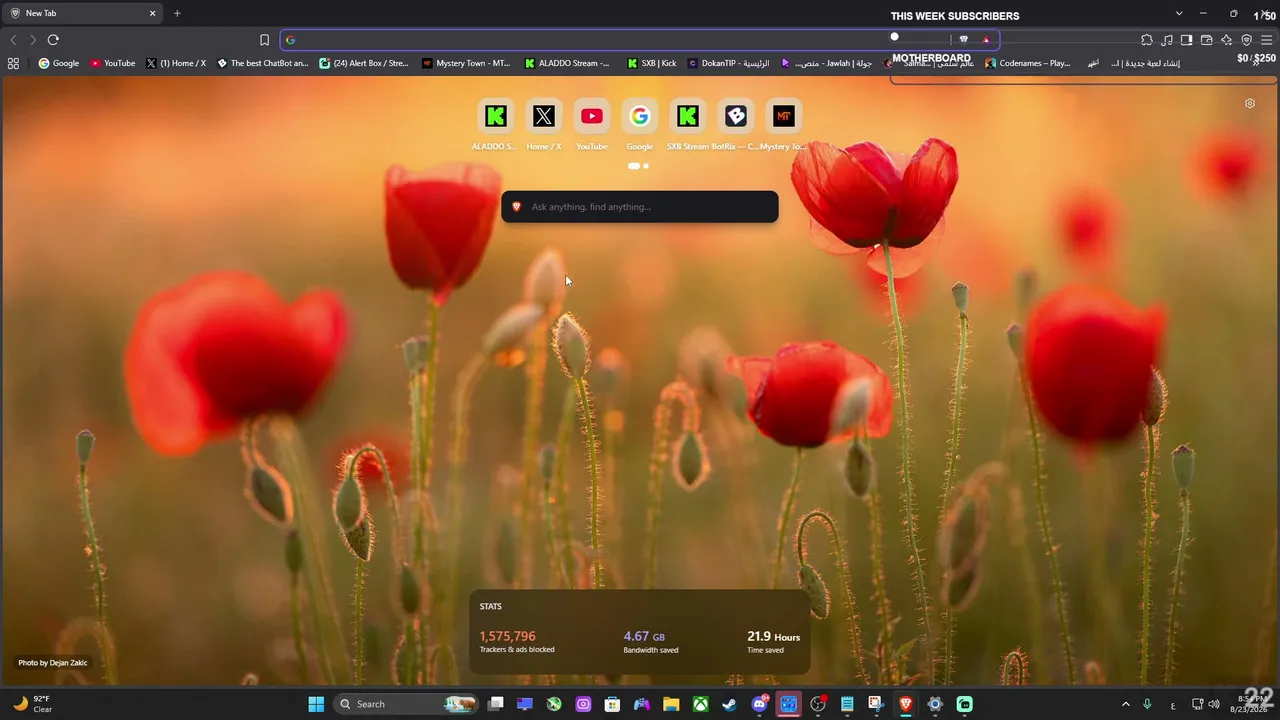The width and height of the screenshot is (1280, 720).
Task: Open the extensions puzzle icon
Action: [x=1146, y=40]
